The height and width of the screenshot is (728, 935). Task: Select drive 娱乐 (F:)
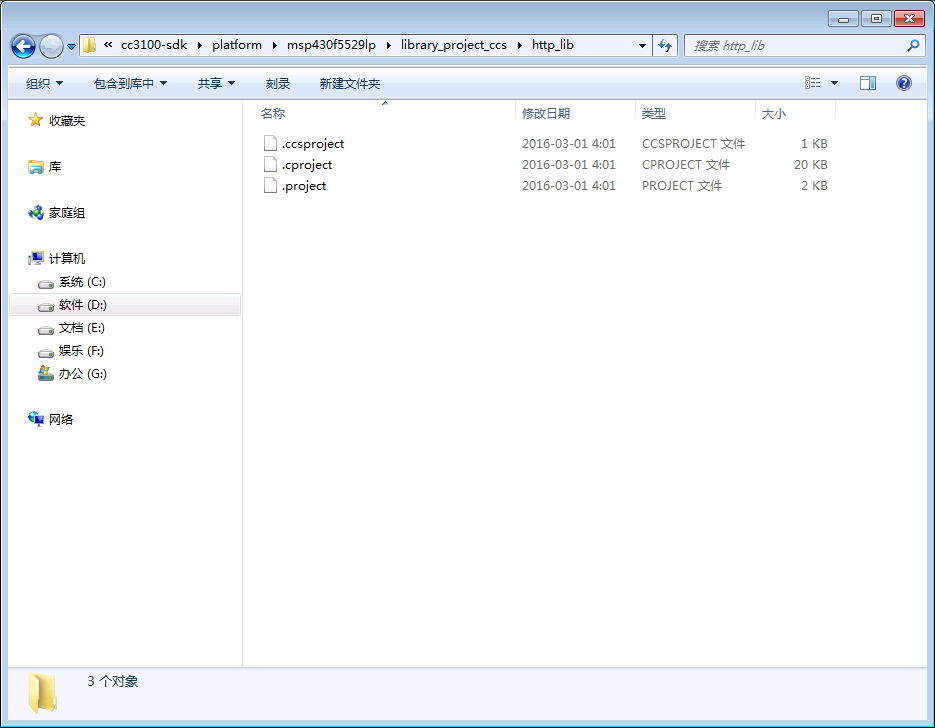click(81, 351)
